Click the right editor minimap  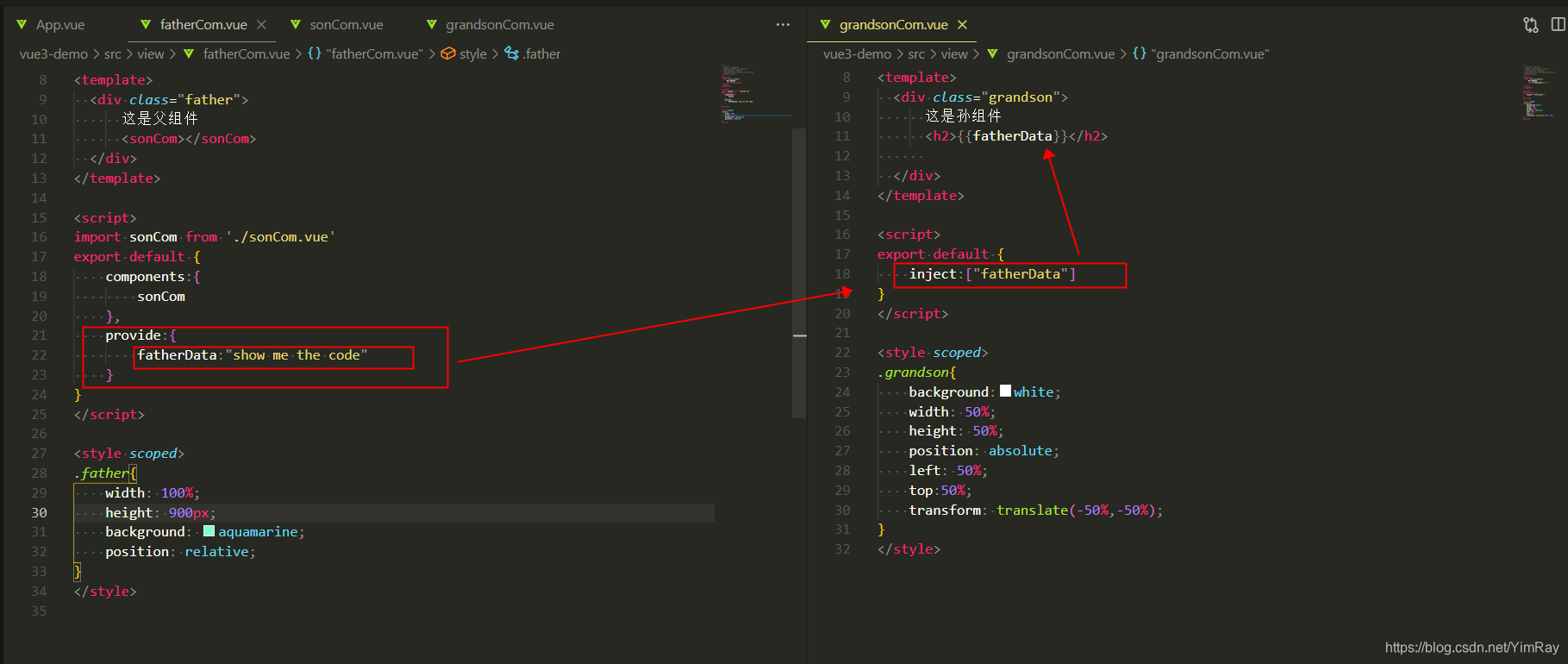click(x=1540, y=91)
